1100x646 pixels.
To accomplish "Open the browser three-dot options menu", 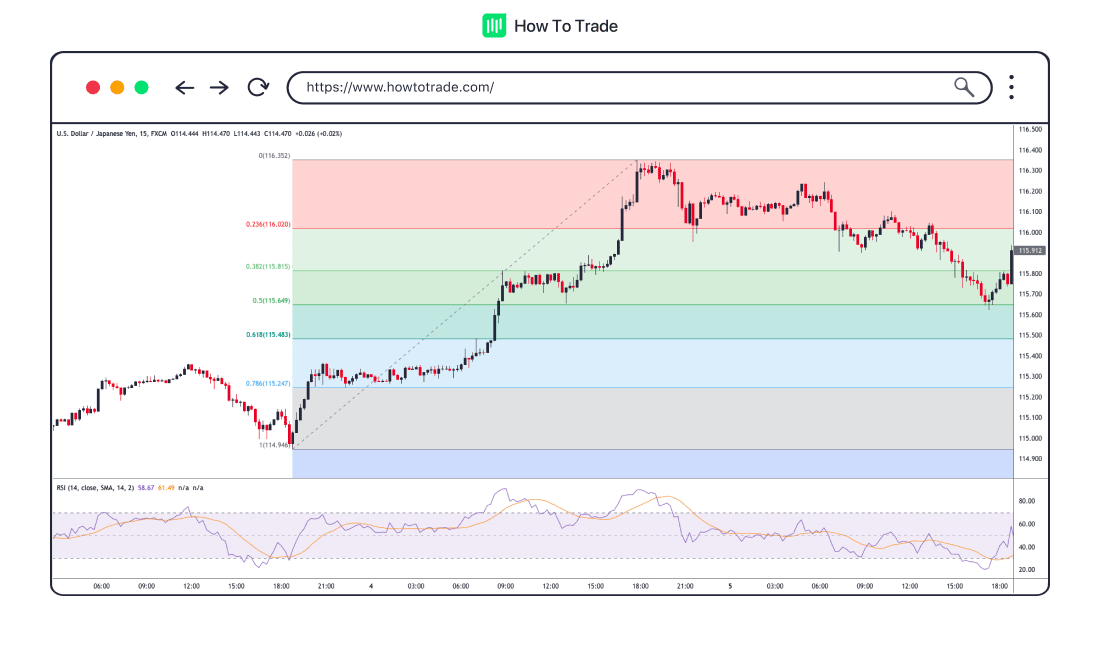I will click(1010, 88).
